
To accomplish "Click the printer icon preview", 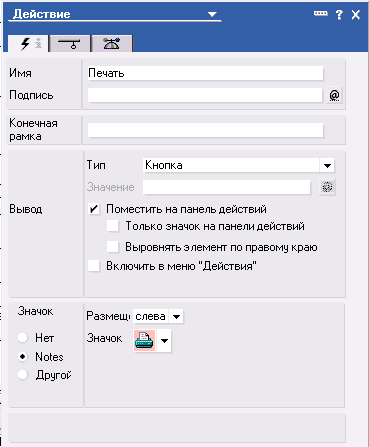I will point(144,340).
